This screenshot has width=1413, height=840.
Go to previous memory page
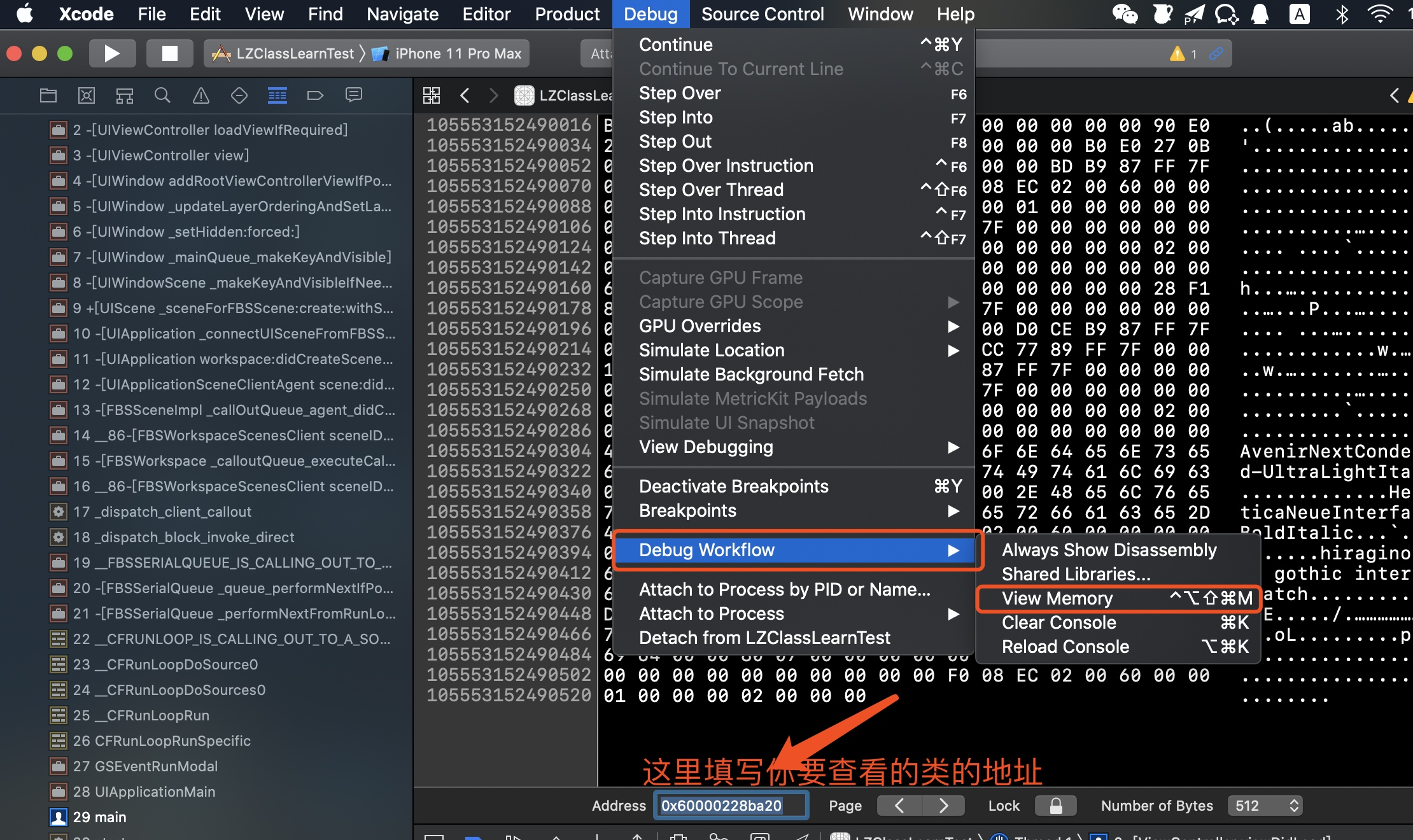click(x=899, y=806)
